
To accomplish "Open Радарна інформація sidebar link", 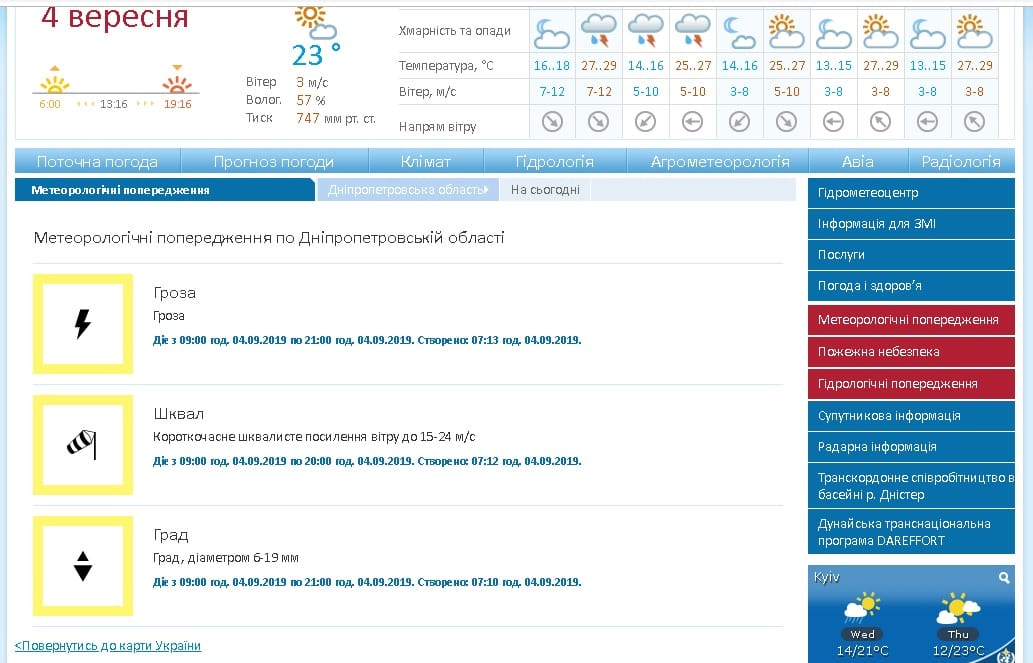I will coord(911,447).
